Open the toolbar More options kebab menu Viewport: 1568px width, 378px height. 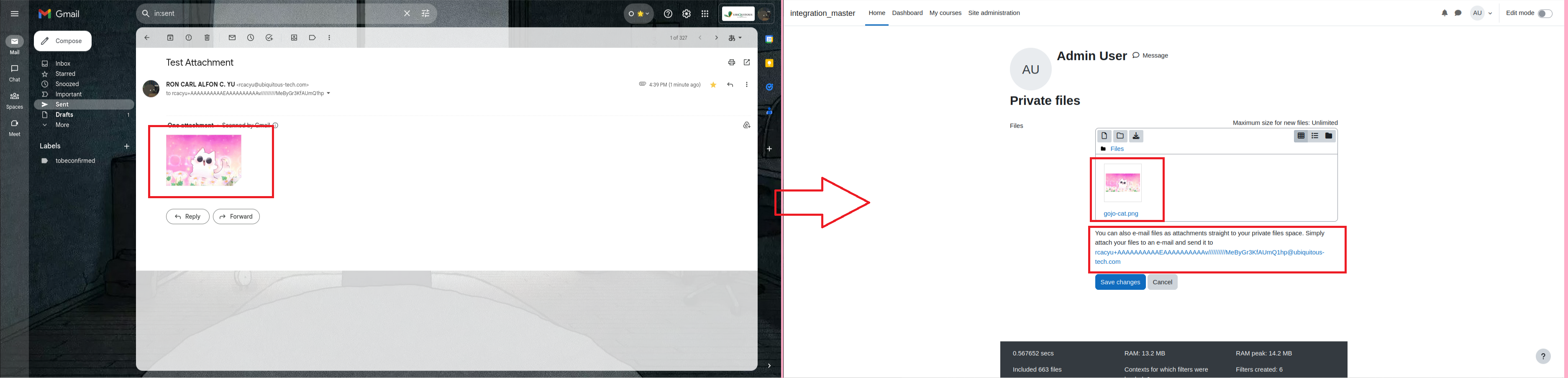(x=329, y=38)
